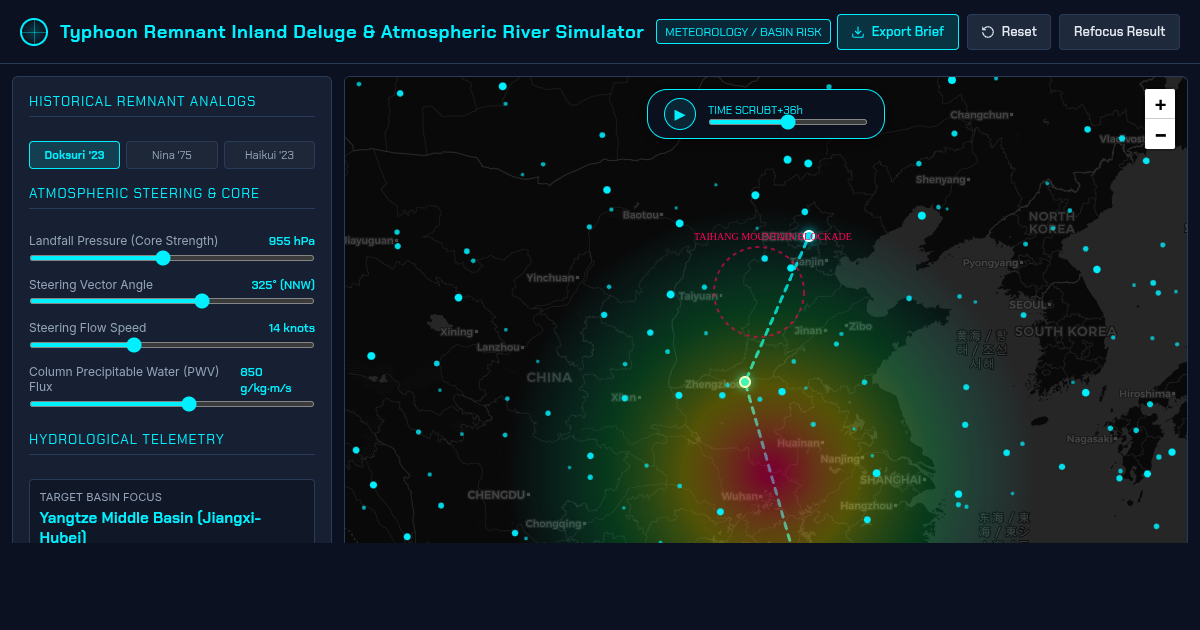Click the Refocus Result button

pos(1119,32)
